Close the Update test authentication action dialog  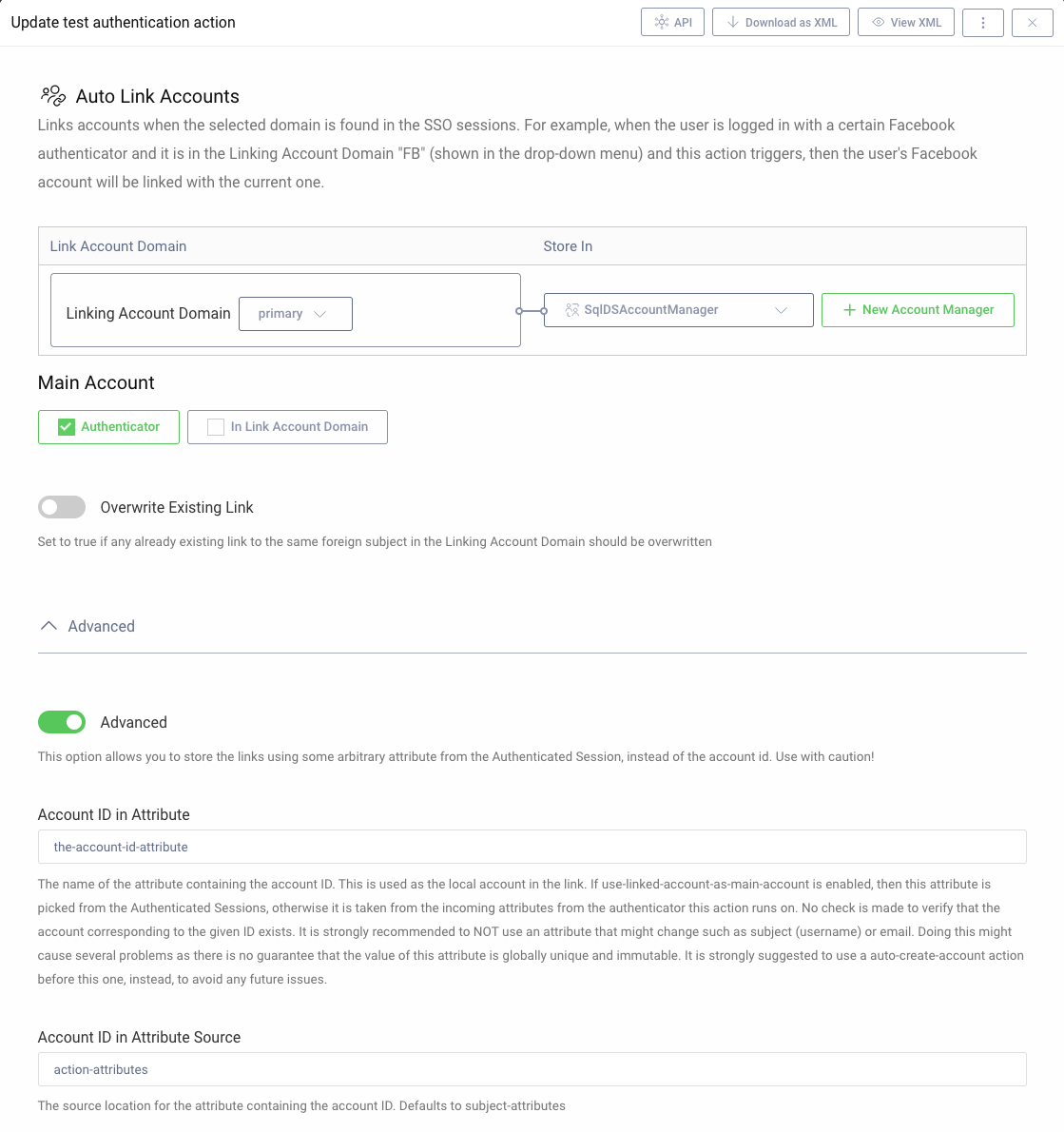1033,21
